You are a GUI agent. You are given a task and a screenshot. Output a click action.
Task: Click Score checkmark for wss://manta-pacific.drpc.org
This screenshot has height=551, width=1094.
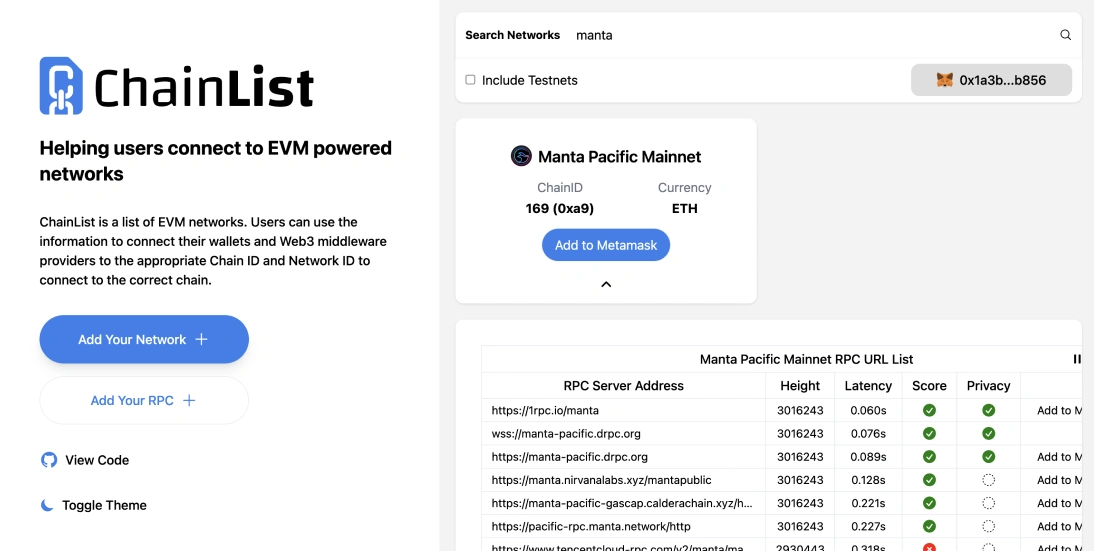(929, 433)
